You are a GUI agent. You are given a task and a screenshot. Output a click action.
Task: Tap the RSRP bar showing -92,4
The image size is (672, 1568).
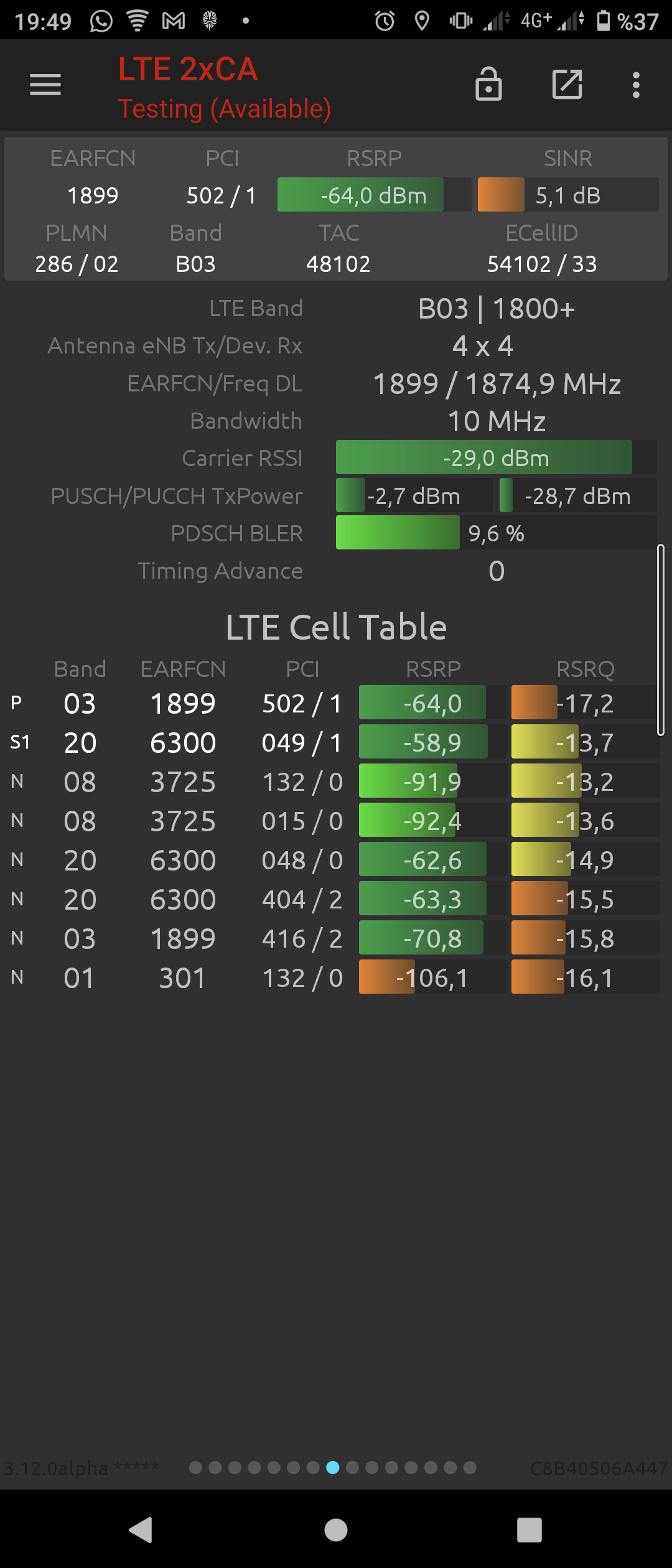pos(432,820)
